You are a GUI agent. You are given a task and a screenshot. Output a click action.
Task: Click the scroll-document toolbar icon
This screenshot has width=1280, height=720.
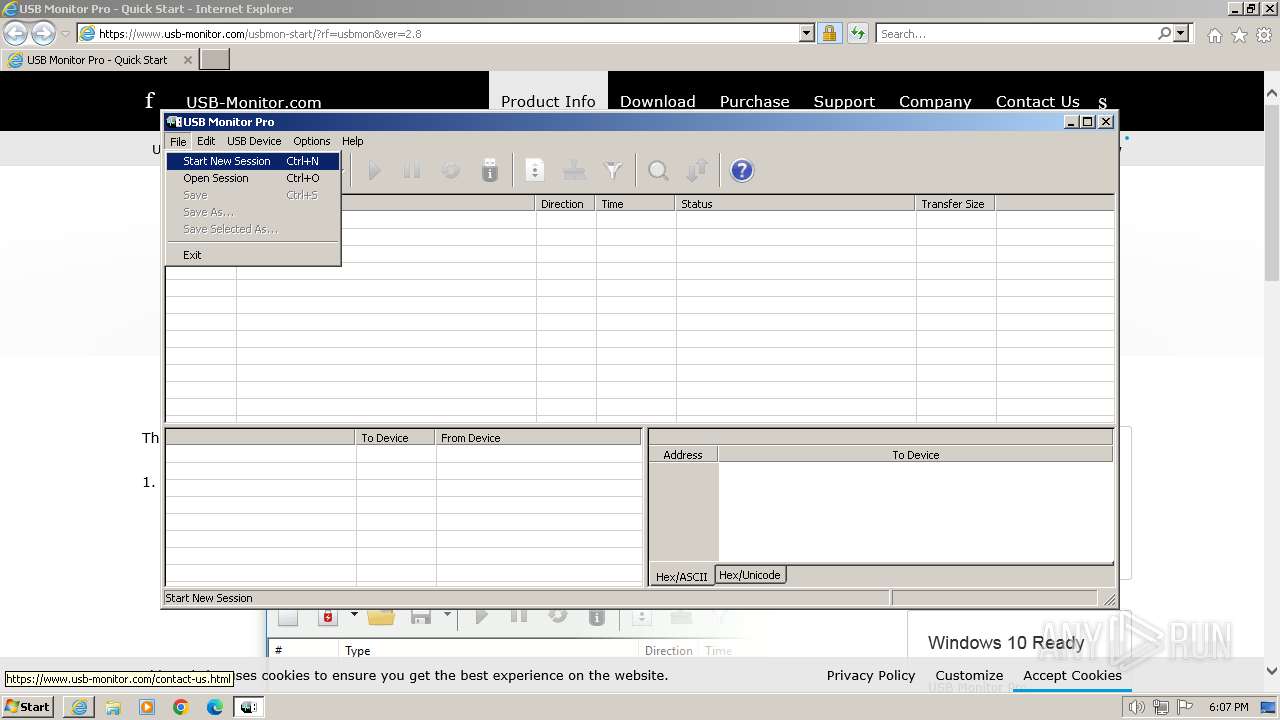(535, 171)
